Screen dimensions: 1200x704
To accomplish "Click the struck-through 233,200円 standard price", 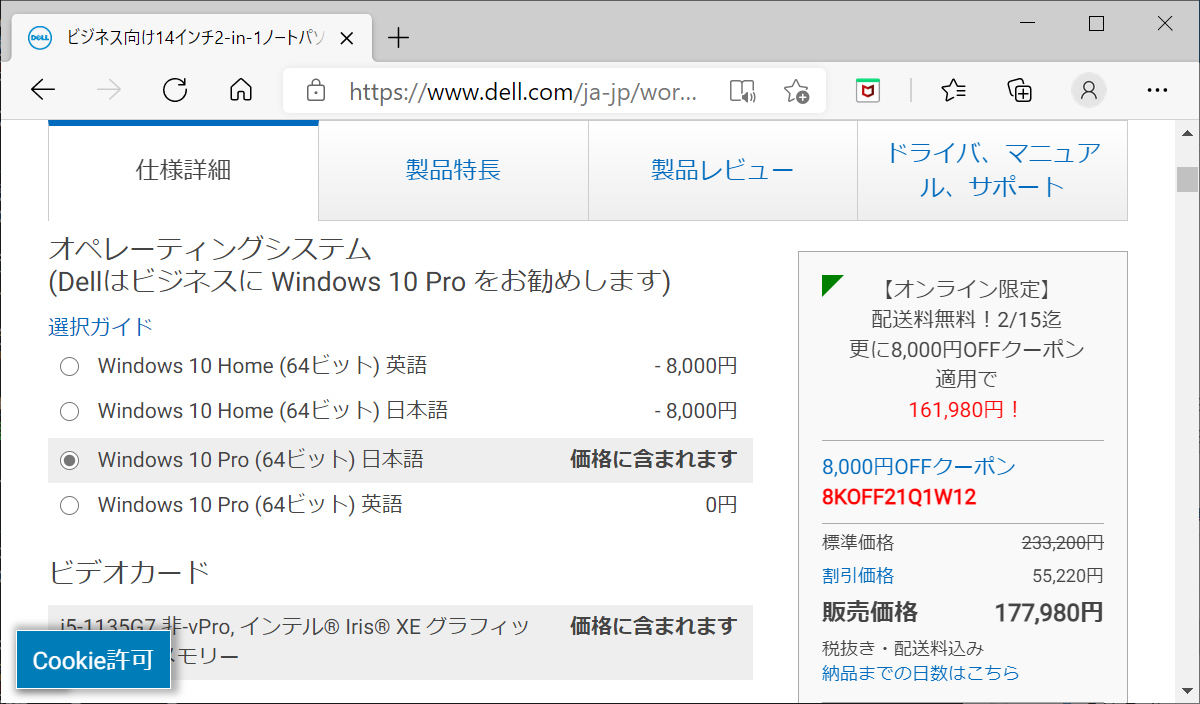I will [x=1062, y=543].
